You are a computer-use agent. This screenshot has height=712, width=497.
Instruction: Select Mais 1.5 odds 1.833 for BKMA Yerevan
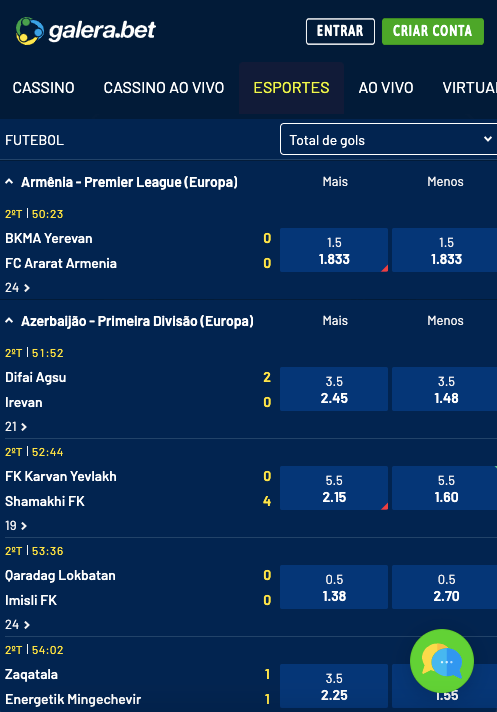334,250
